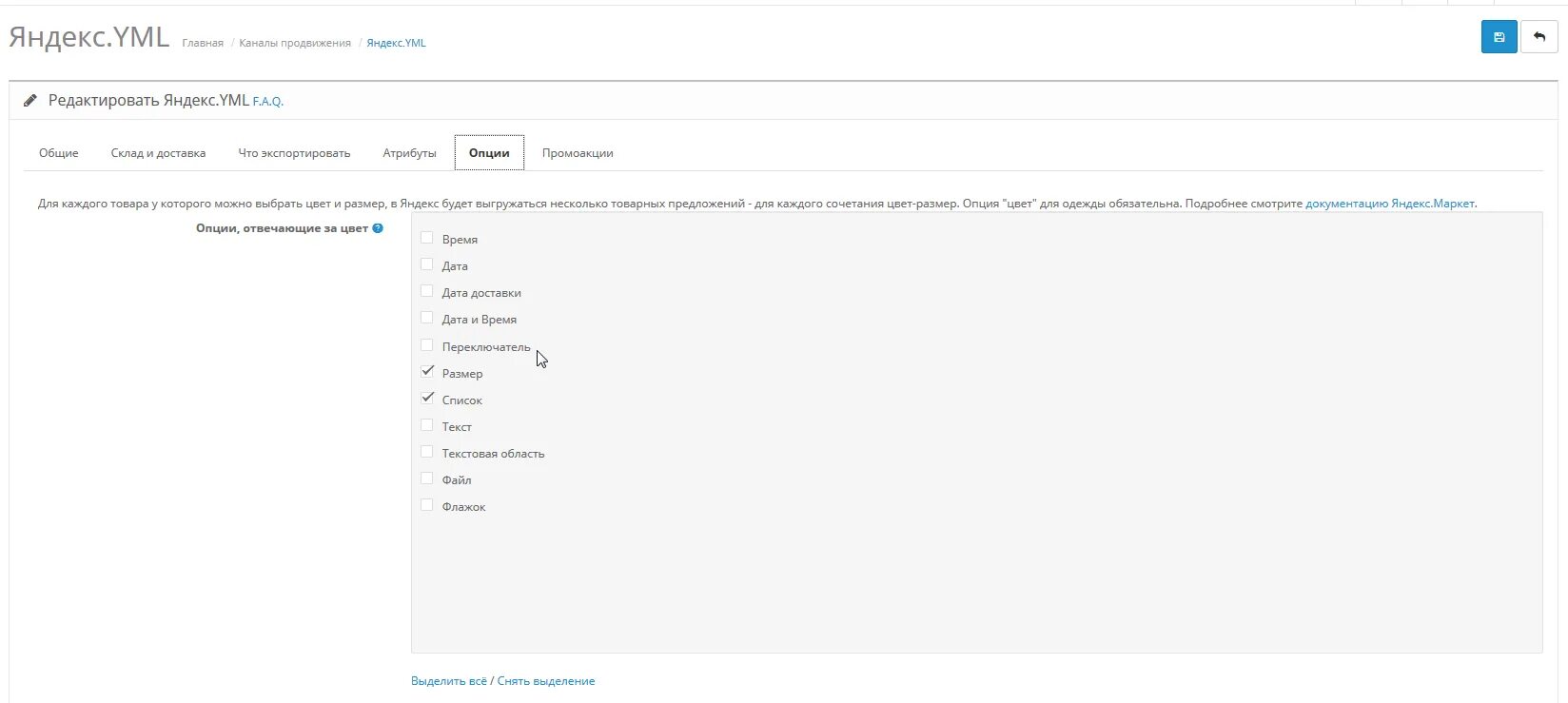The width and height of the screenshot is (1568, 703).
Task: Open the документацию Яндекс.Маркет link
Action: 1389,204
